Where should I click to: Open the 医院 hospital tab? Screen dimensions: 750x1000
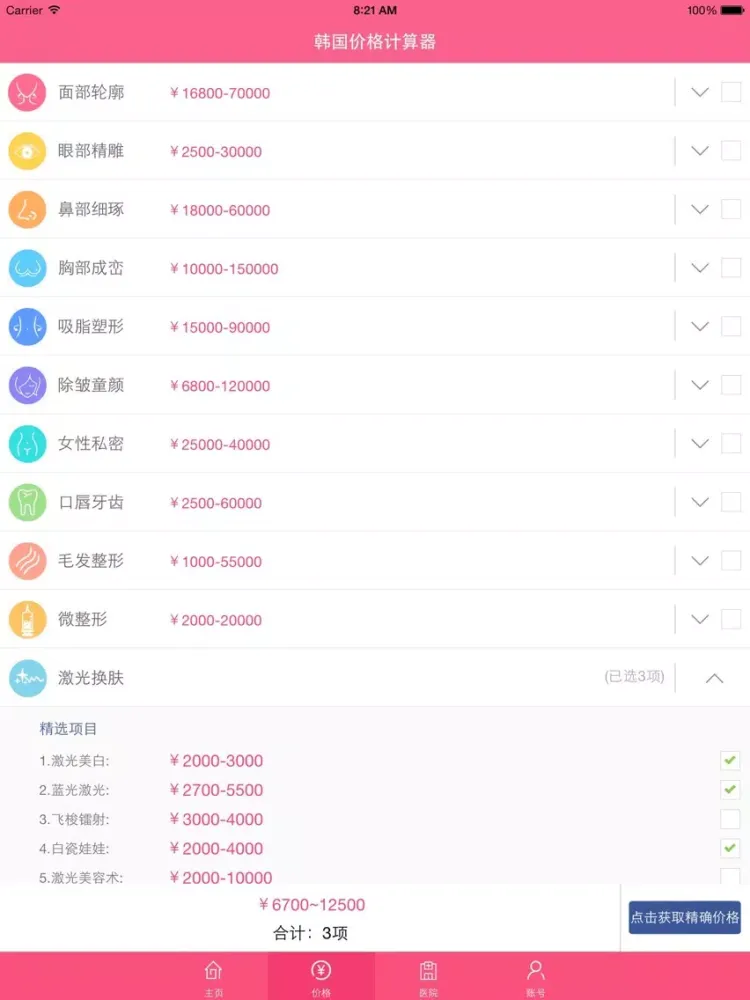click(x=429, y=978)
